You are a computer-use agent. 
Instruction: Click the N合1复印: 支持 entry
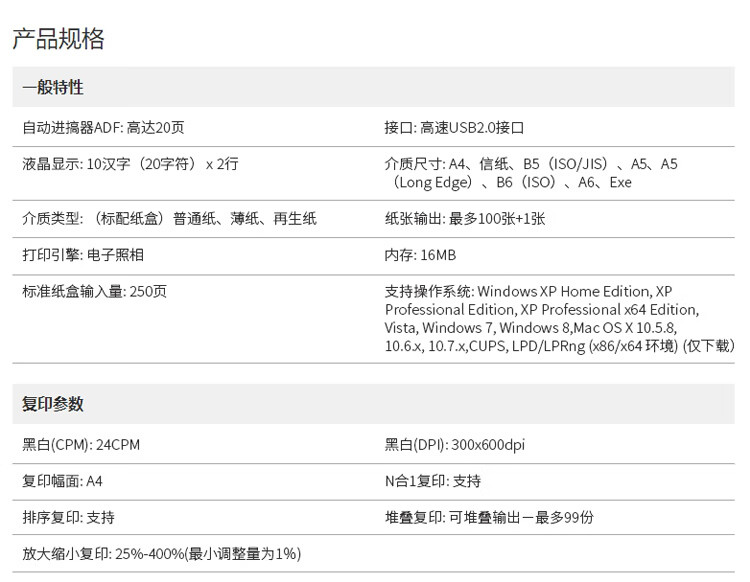coord(432,481)
